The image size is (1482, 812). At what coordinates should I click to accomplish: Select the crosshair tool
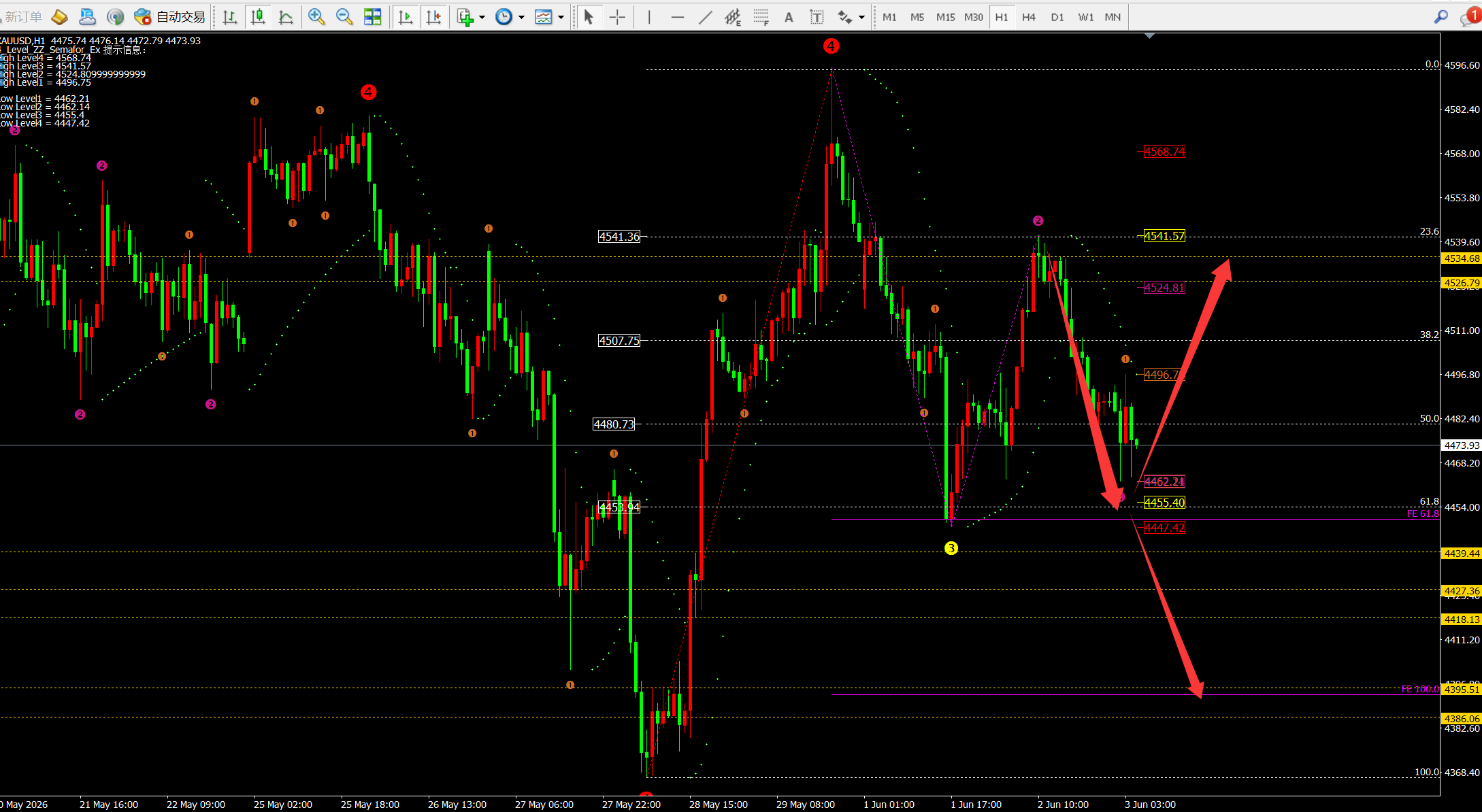point(617,17)
